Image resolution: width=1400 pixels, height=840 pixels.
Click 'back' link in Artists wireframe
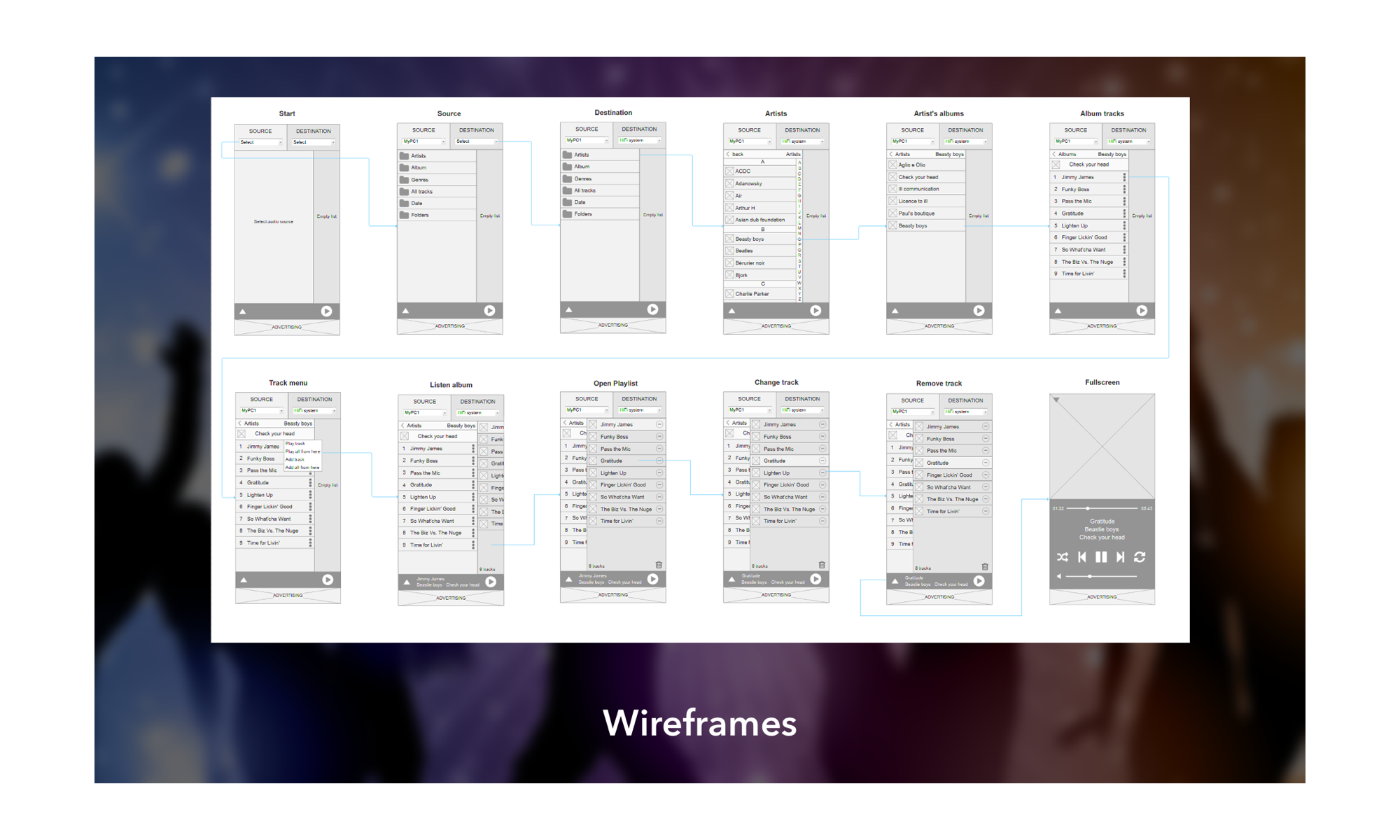735,154
